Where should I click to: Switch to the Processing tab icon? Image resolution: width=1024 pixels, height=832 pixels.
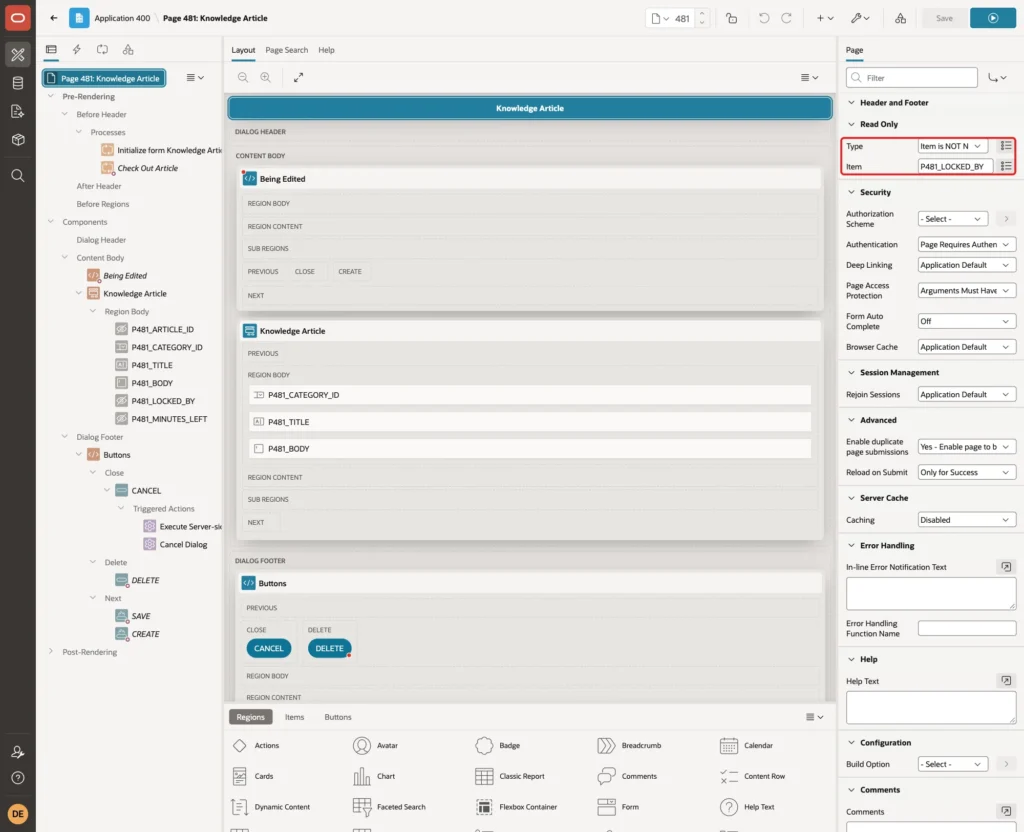point(102,50)
